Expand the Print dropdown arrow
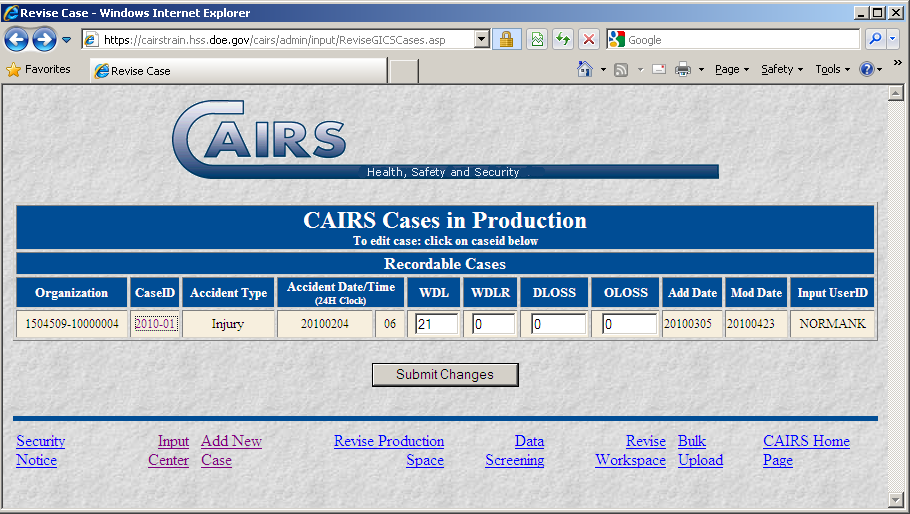 (x=701, y=70)
